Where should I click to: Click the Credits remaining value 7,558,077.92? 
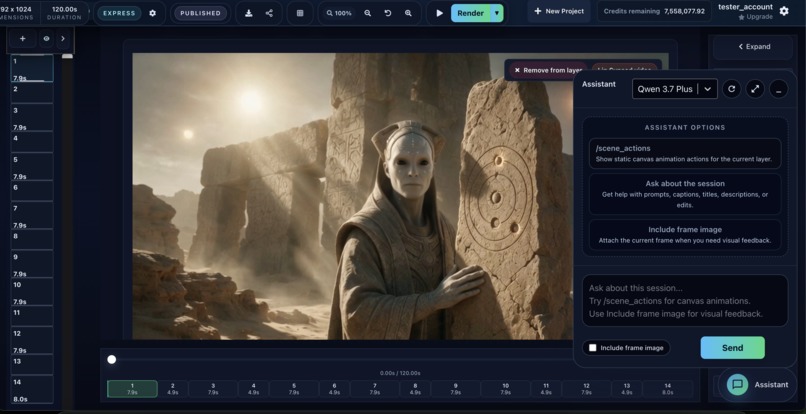(x=684, y=11)
